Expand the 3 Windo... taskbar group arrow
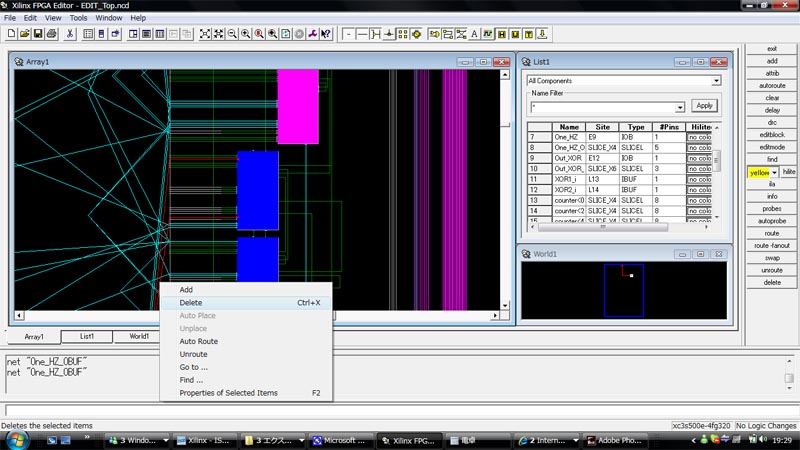Image resolution: width=800 pixels, height=450 pixels. tap(165, 440)
